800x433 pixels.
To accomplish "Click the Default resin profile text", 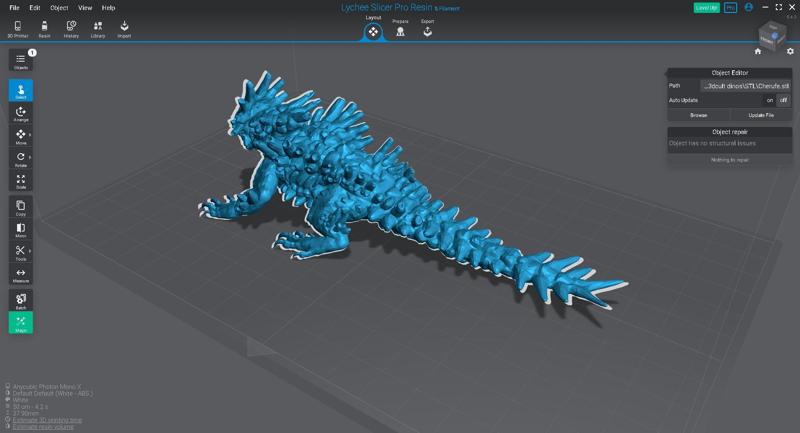I will [53, 393].
